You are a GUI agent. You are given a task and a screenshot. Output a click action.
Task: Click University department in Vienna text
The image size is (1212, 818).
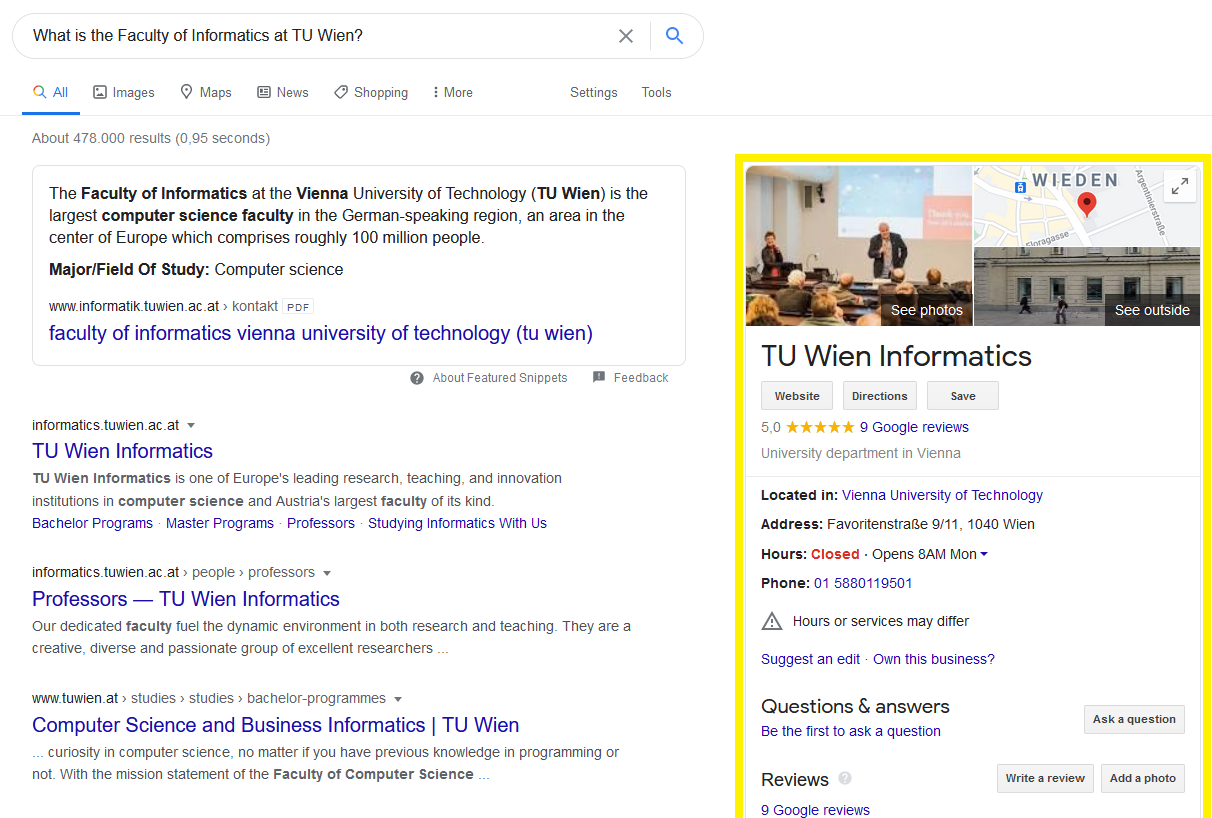[861, 453]
